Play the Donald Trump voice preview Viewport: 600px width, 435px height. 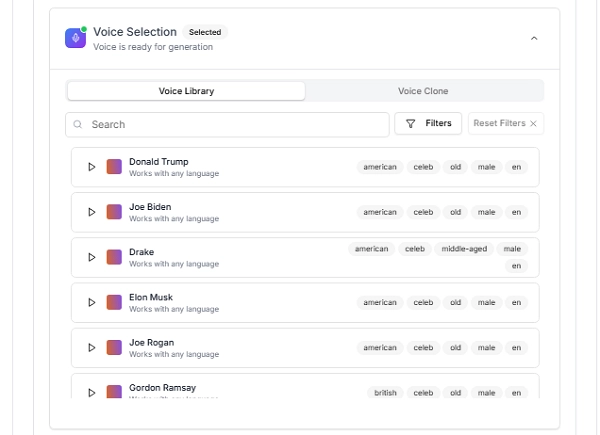(91, 167)
